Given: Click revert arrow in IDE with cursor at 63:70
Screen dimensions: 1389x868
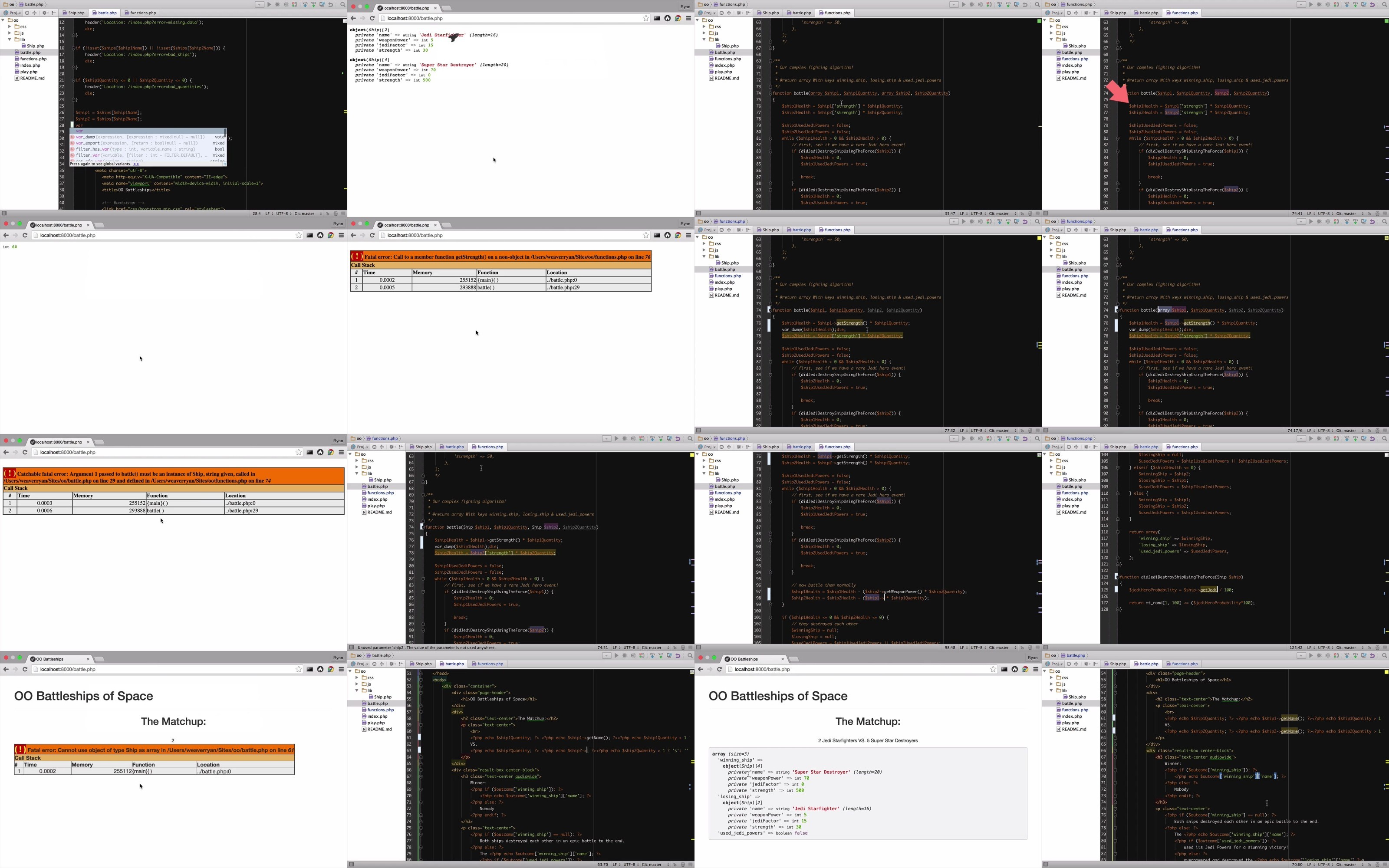Looking at the screenshot, I should [678, 656].
